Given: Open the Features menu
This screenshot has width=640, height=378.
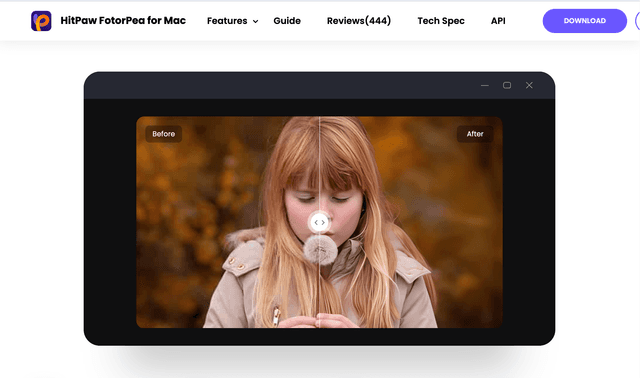Looking at the screenshot, I should tap(227, 21).
